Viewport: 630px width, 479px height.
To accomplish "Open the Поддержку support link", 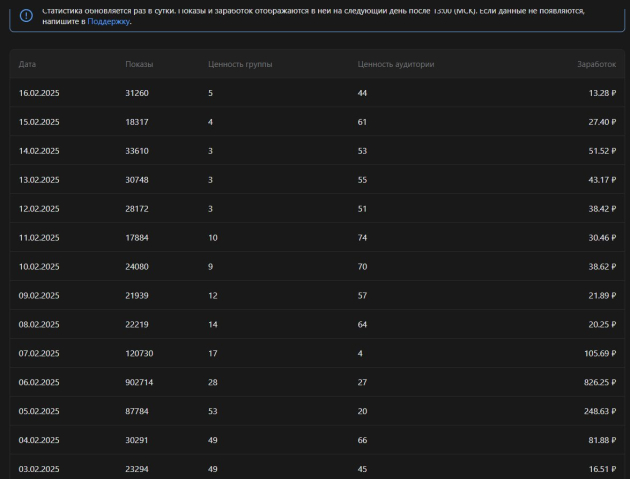I will 108,22.
